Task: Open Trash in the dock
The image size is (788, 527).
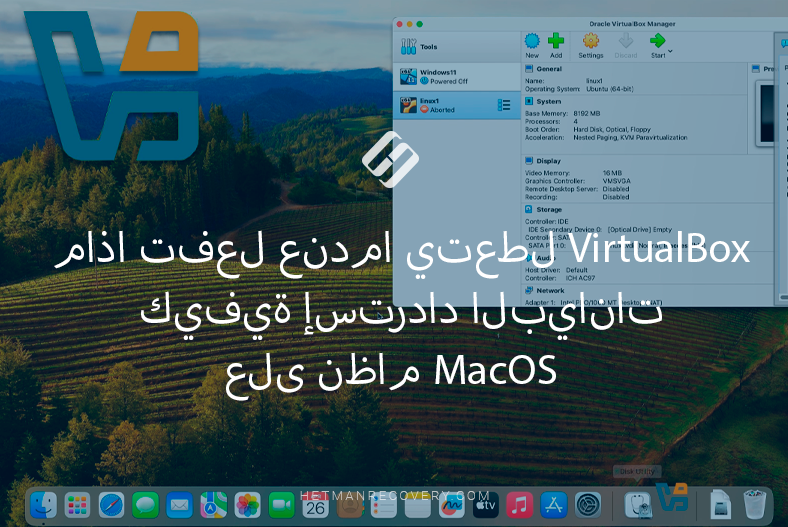Action: 754,505
